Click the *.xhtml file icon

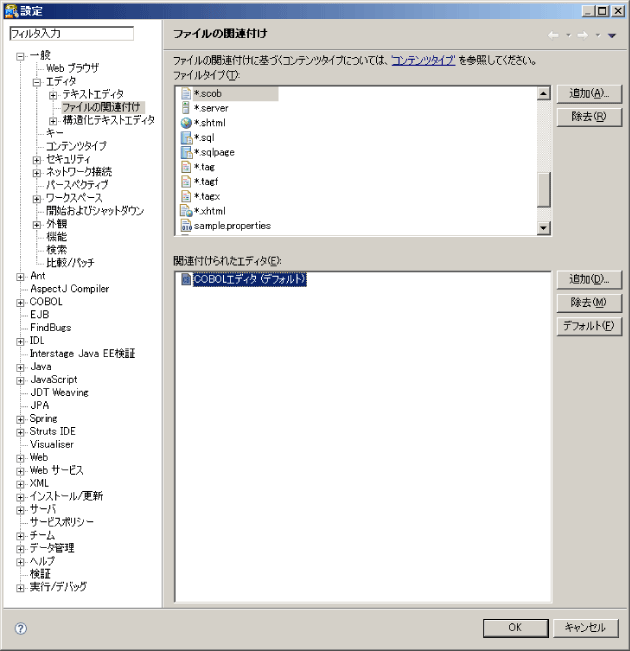(x=186, y=211)
